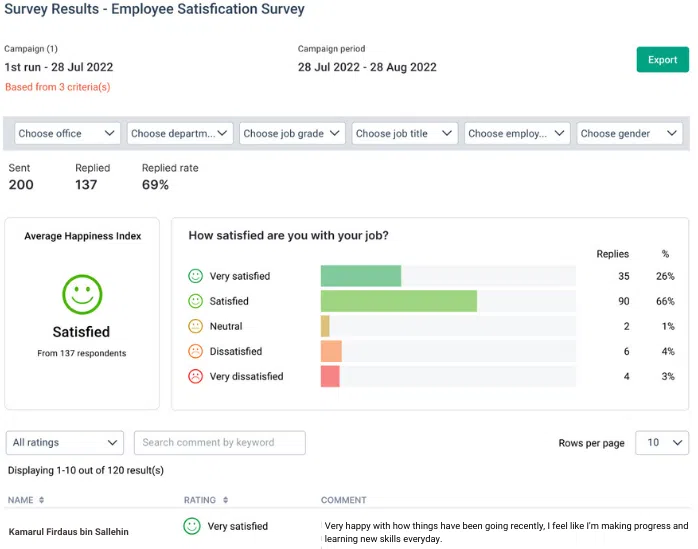Viewport: 698px width, 549px height.
Task: Click 'Displaying 1-10 out of 120 result(s)' text
Action: tap(86, 470)
